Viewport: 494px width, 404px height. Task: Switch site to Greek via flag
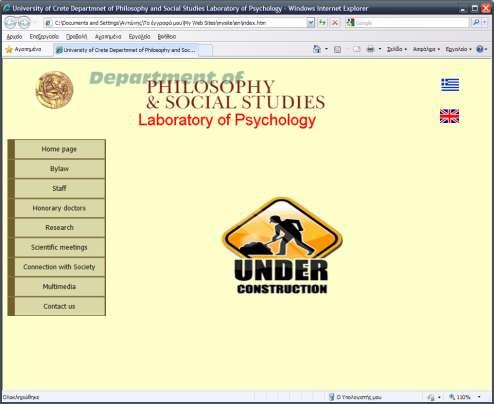pos(450,85)
